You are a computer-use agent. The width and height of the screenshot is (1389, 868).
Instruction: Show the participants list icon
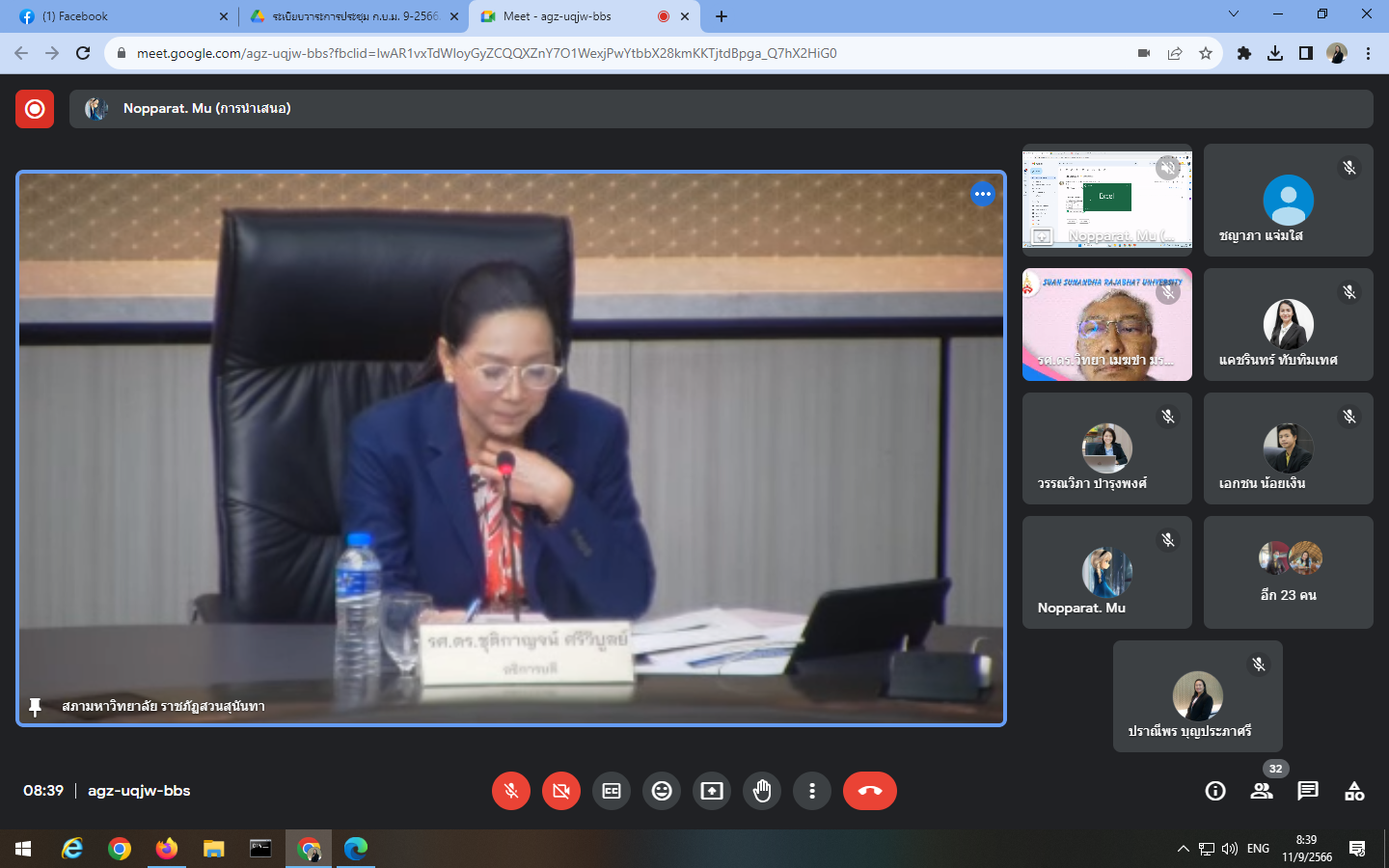pyautogui.click(x=1262, y=791)
